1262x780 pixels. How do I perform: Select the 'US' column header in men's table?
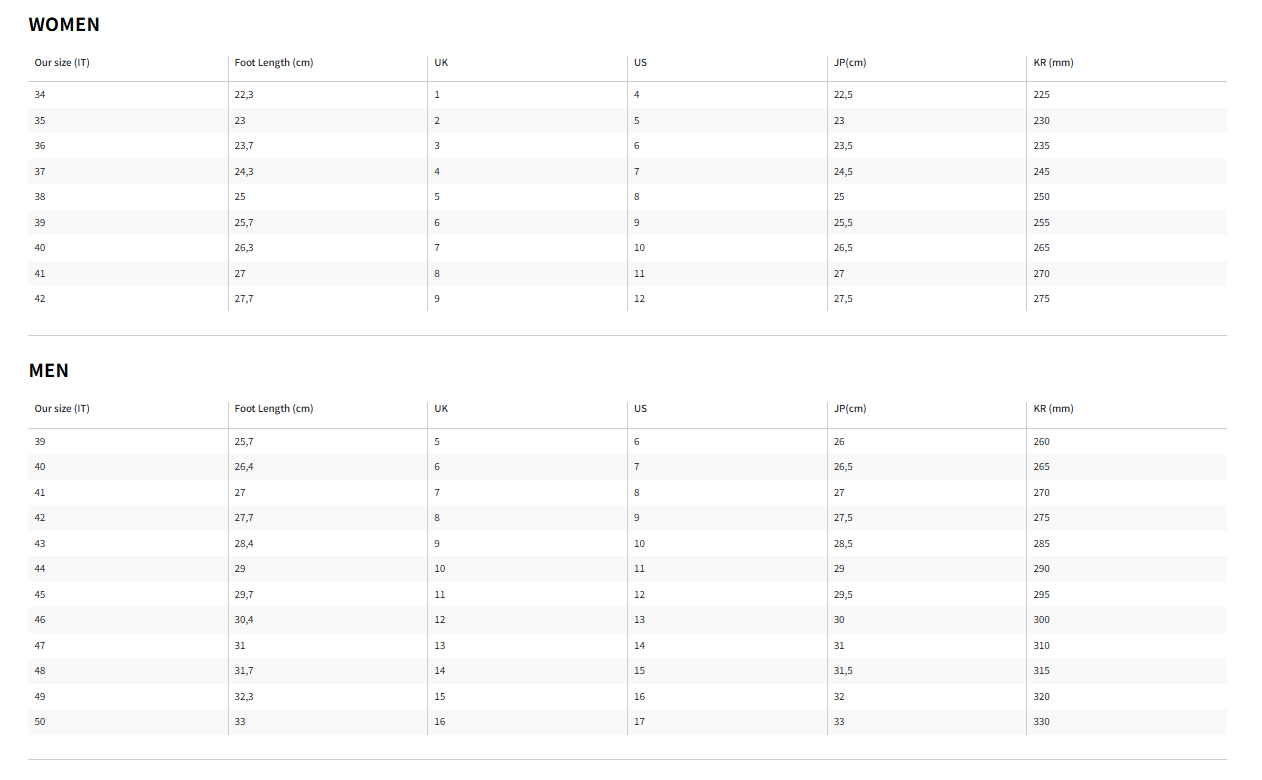[640, 409]
